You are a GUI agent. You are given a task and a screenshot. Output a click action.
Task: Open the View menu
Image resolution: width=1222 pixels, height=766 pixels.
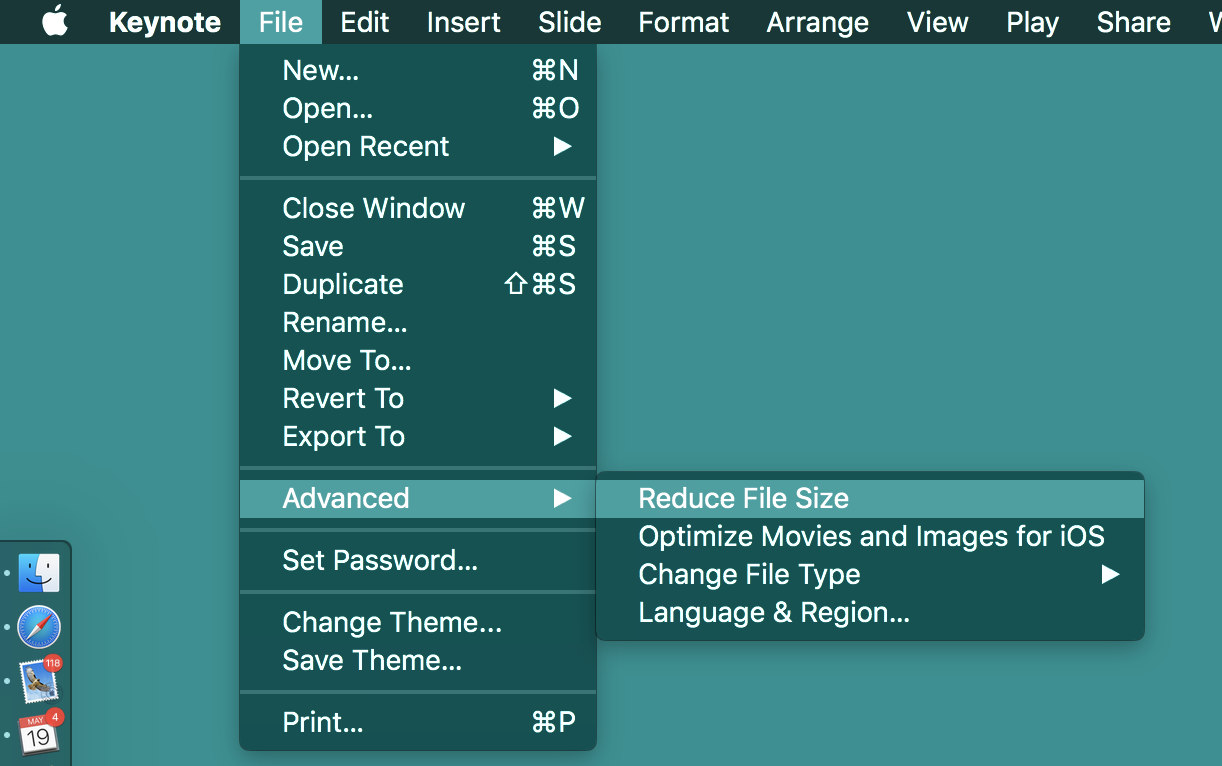pyautogui.click(x=938, y=22)
